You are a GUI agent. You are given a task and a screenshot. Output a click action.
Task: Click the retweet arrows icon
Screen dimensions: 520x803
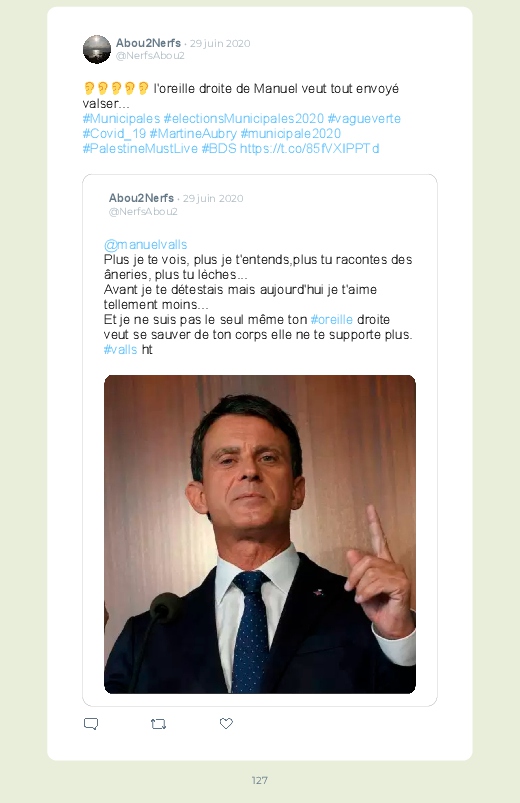(158, 724)
